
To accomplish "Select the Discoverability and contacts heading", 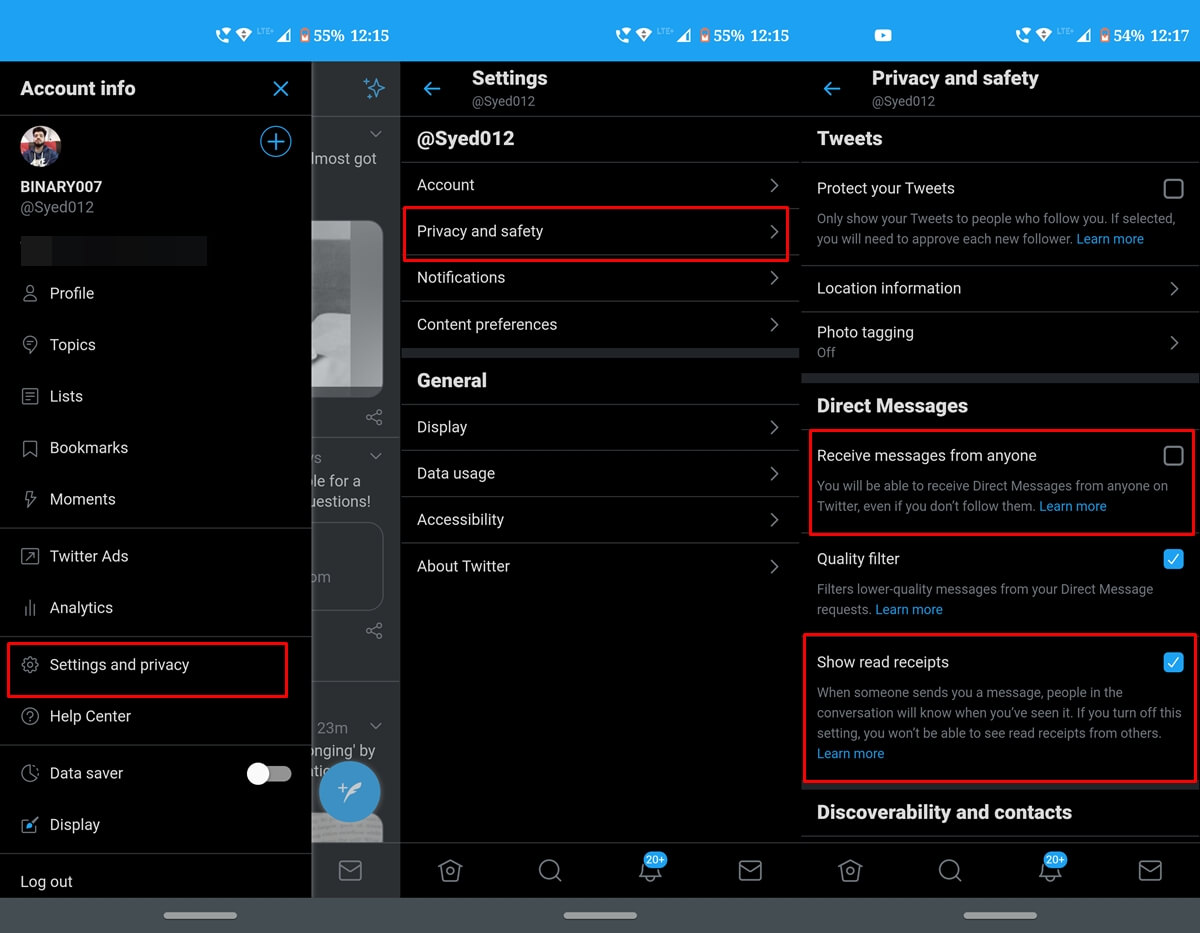I will (944, 813).
